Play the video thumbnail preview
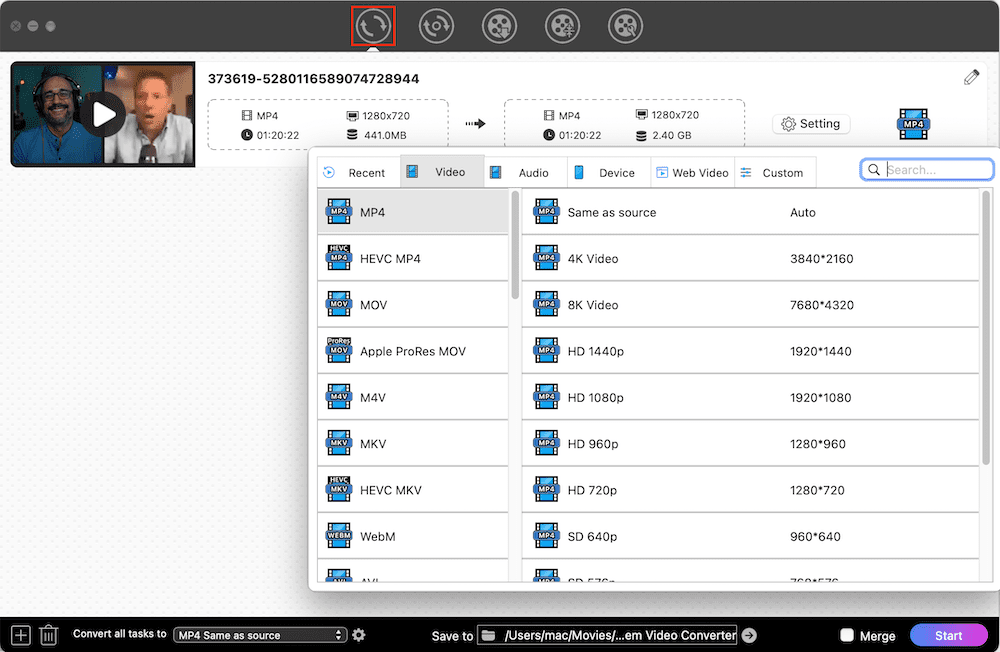This screenshot has height=652, width=1000. coord(103,114)
